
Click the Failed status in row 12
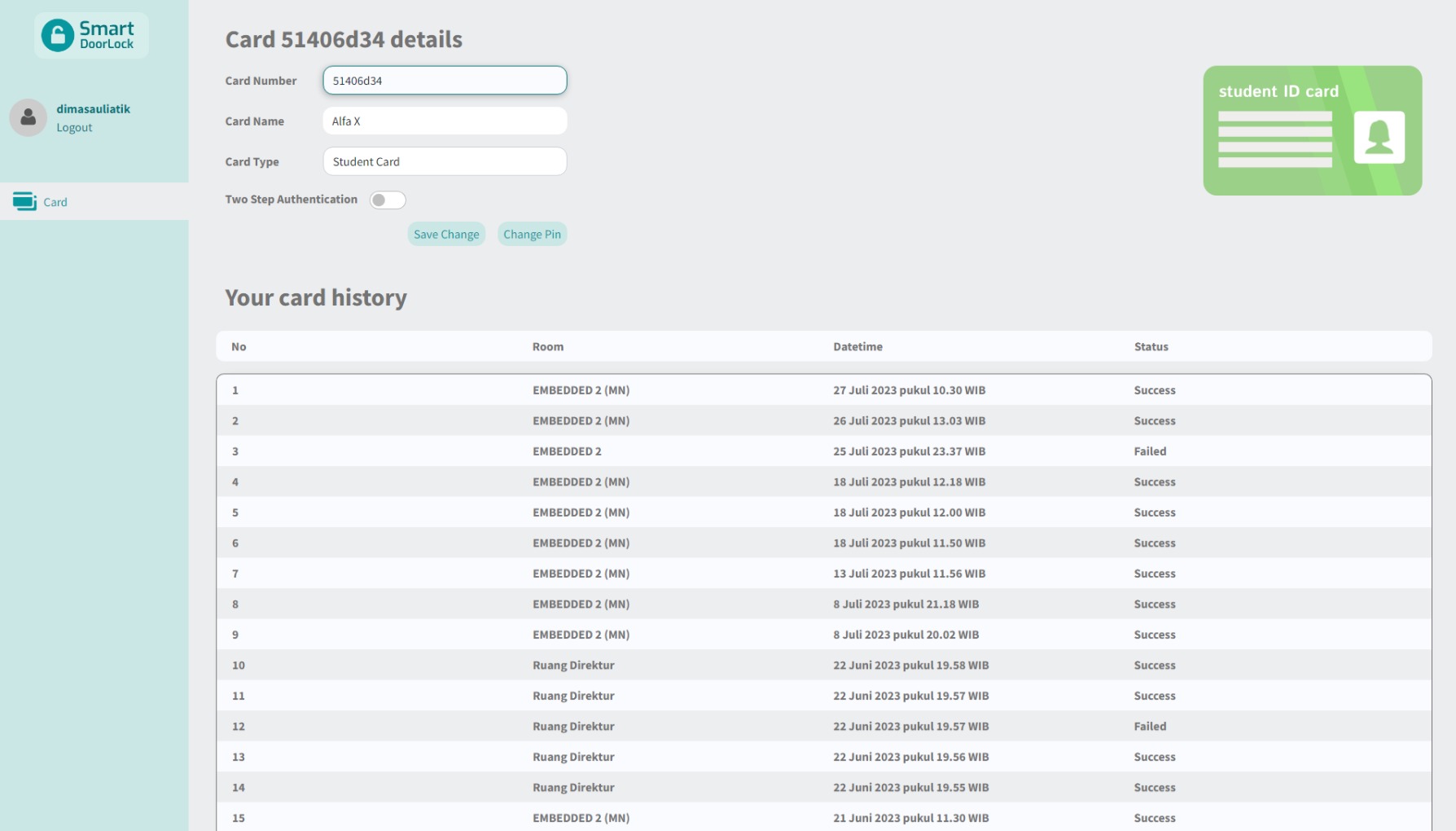coord(1150,726)
